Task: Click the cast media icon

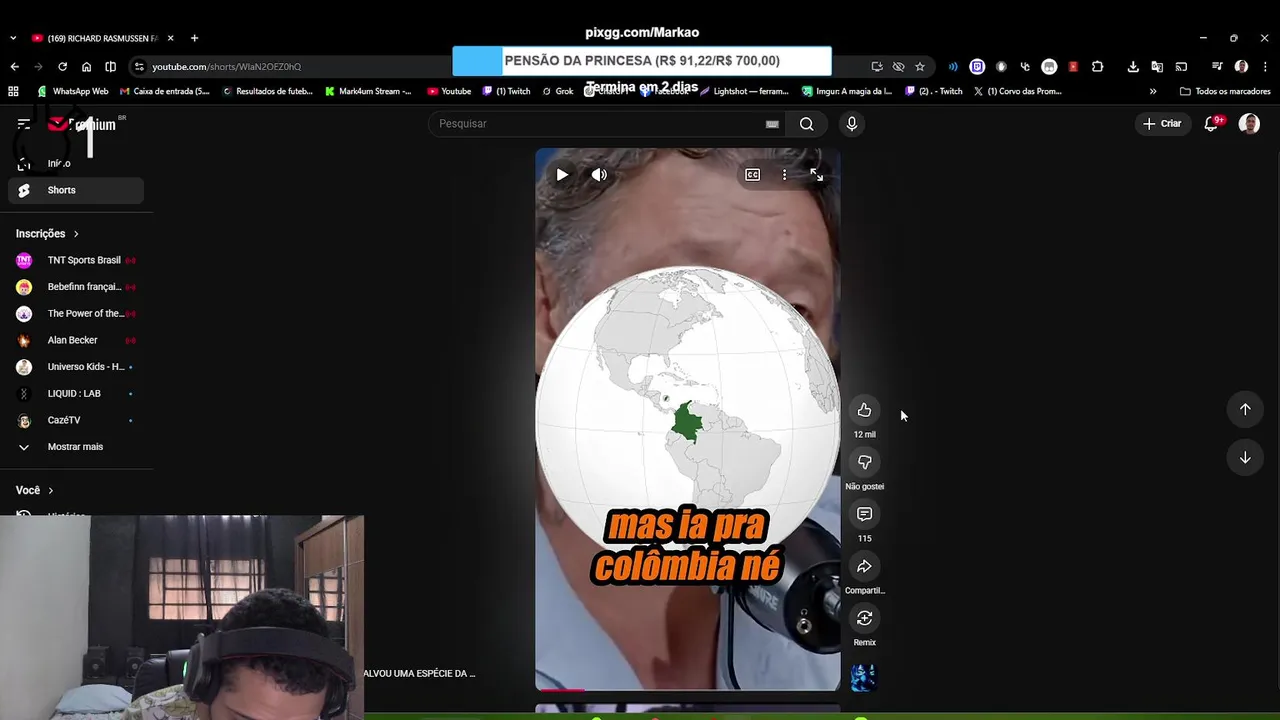Action: coord(1181,67)
